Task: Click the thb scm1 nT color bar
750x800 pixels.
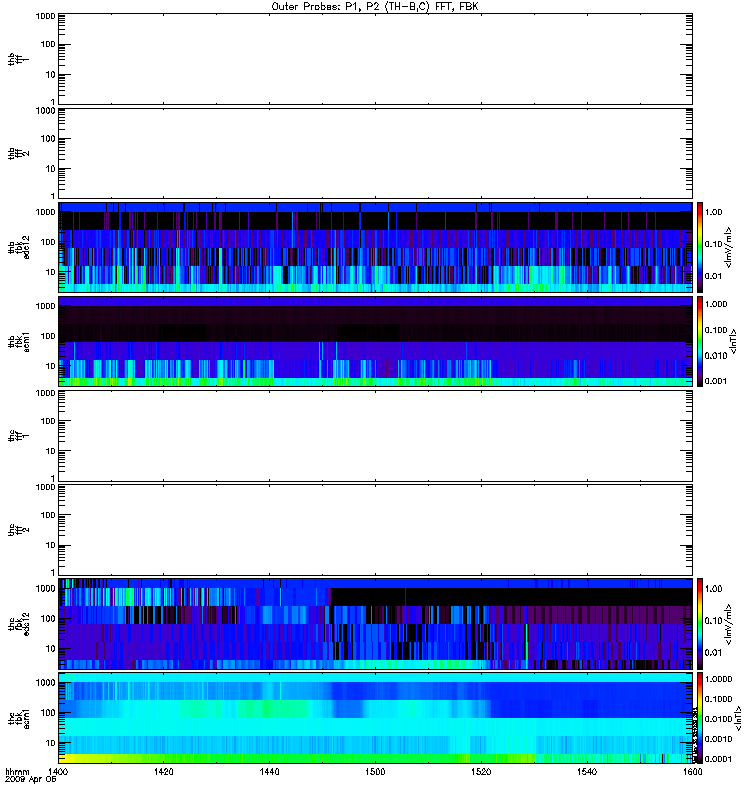Action: 700,341
